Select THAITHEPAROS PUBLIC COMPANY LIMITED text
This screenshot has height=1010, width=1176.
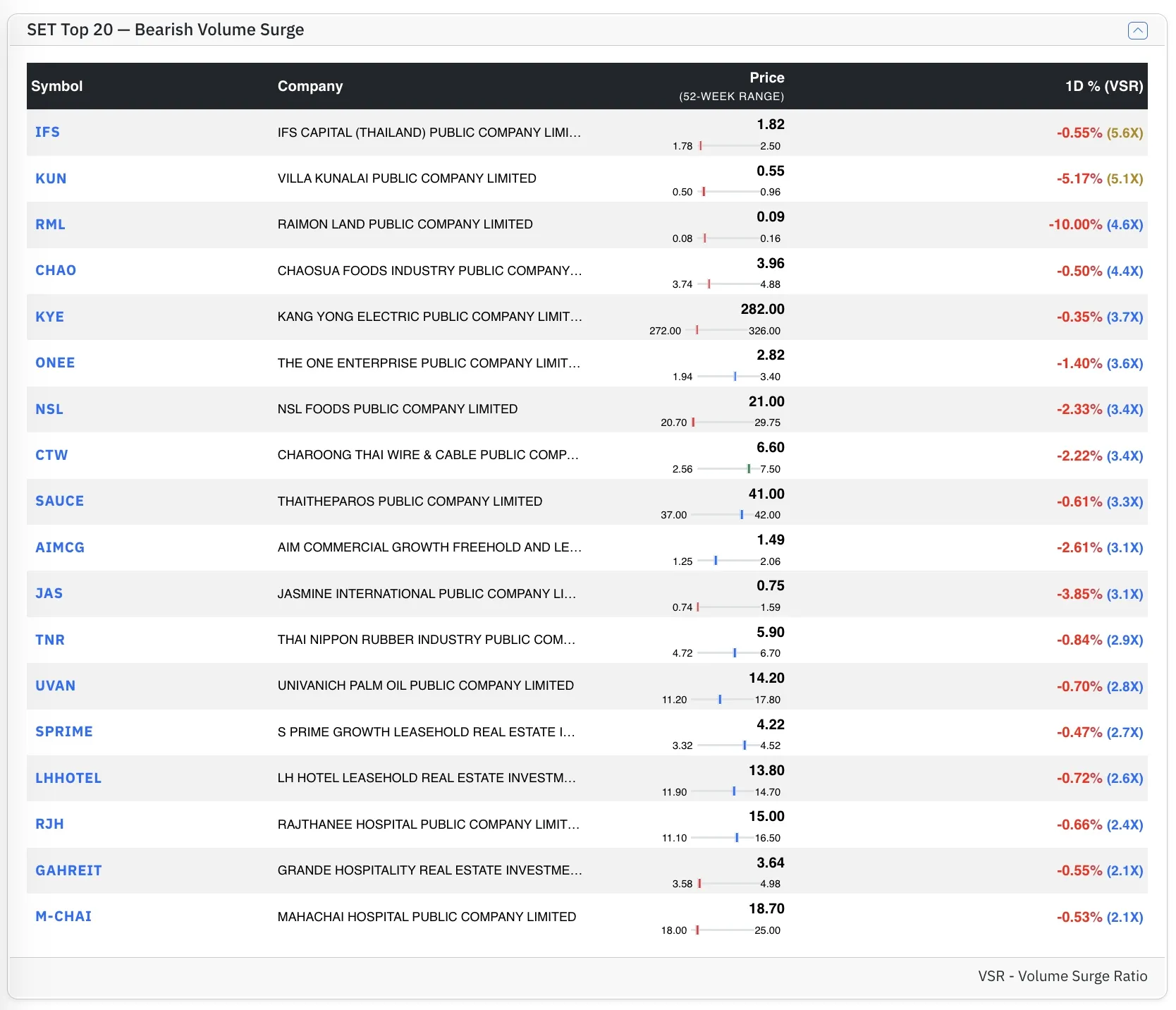[410, 501]
